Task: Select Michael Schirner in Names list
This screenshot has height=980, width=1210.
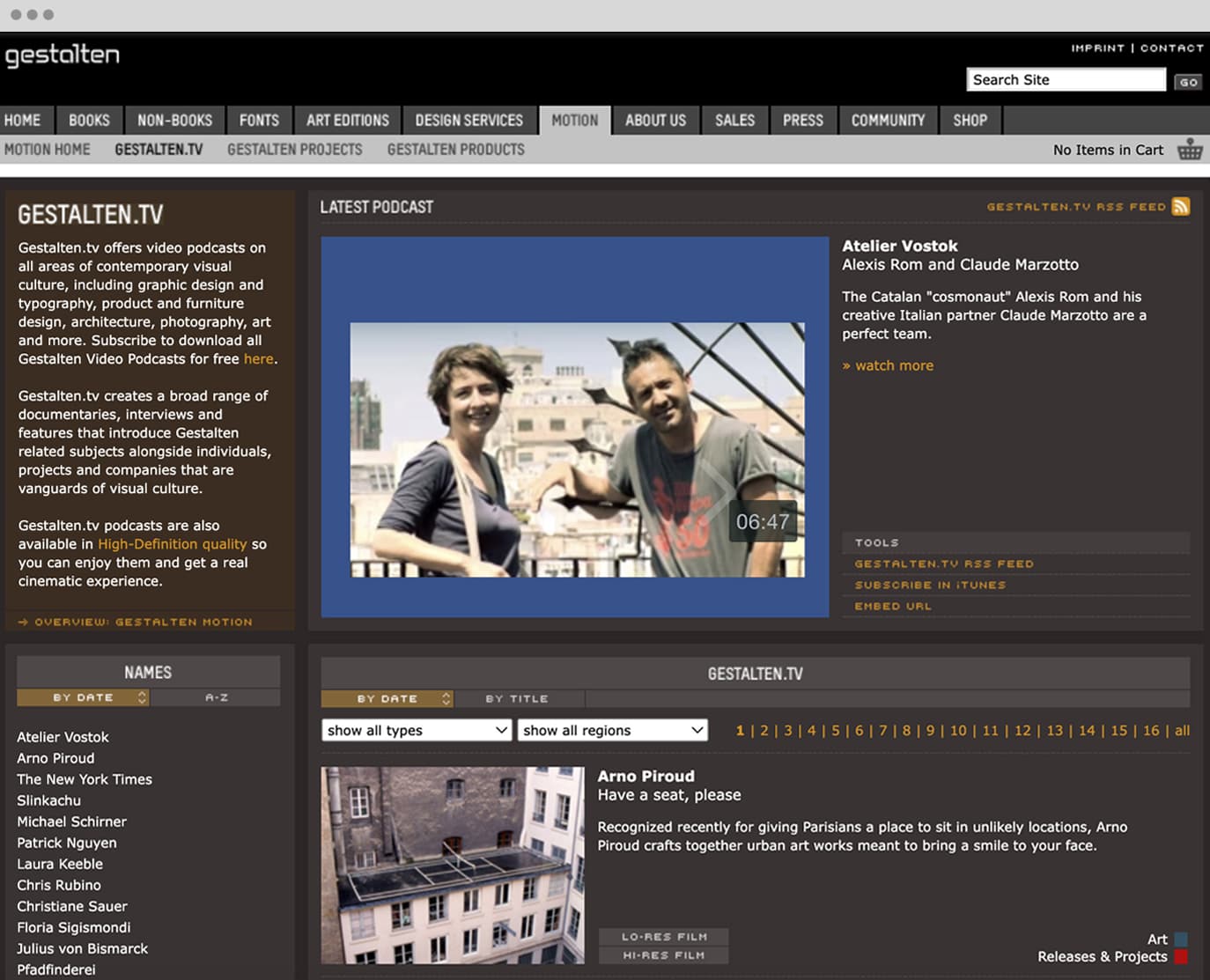Action: (x=71, y=822)
